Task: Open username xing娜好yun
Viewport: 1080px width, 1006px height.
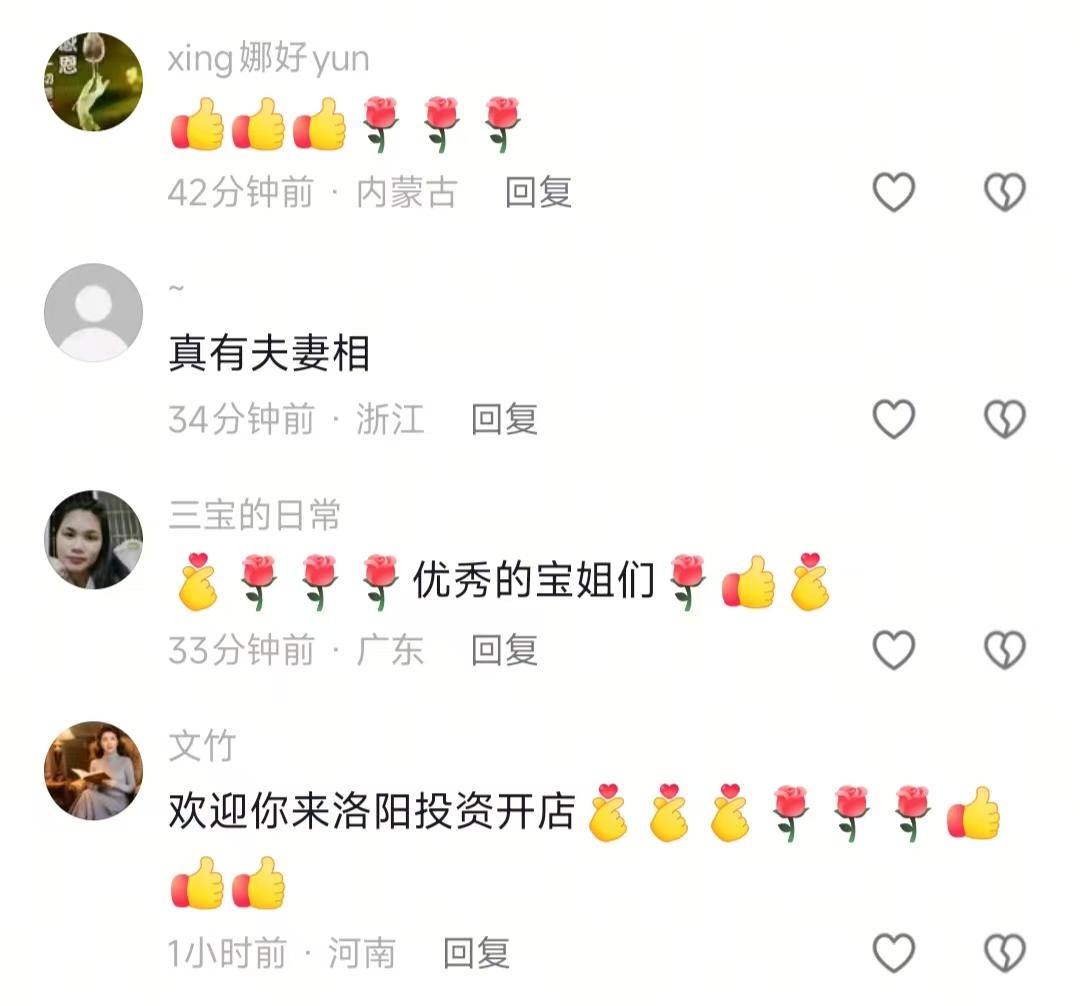Action: (269, 58)
